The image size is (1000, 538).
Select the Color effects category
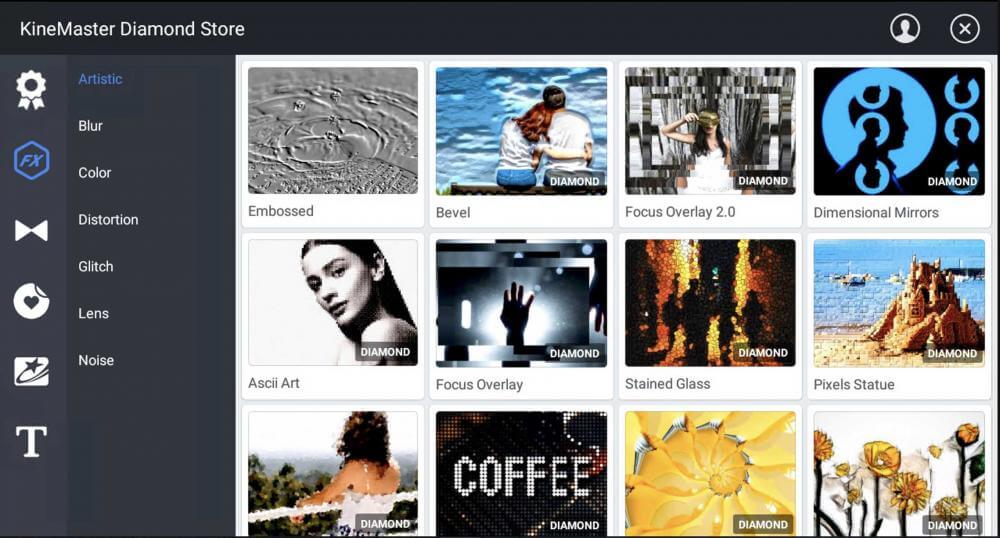tap(94, 173)
